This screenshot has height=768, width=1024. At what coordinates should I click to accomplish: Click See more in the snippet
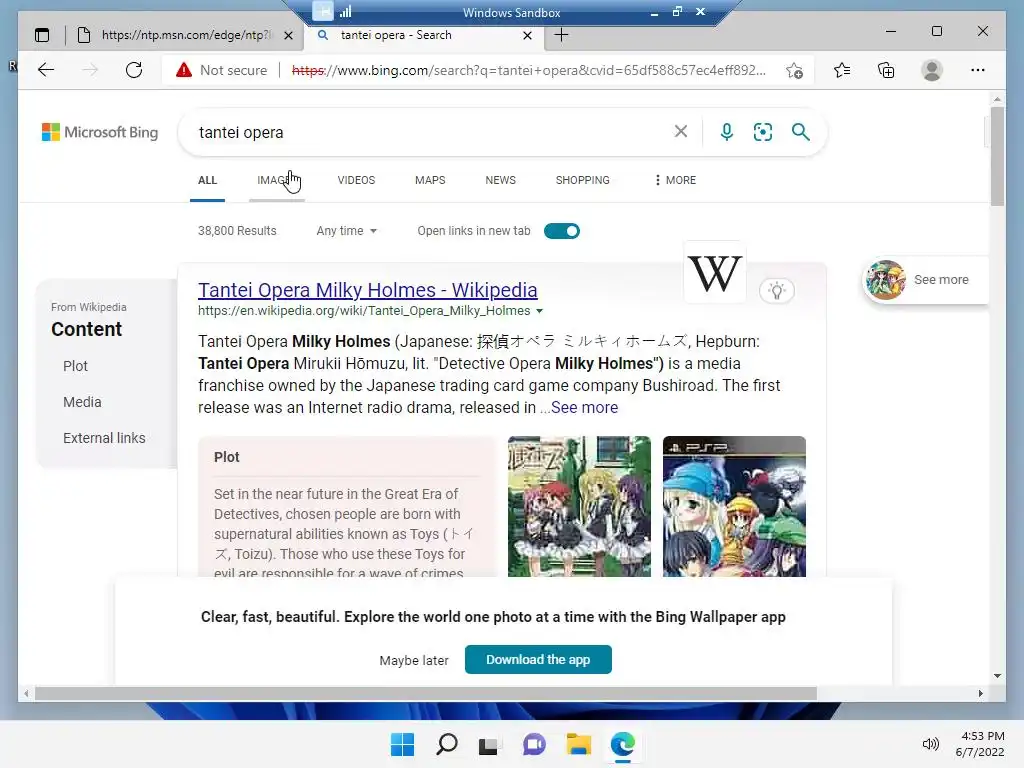pos(584,408)
